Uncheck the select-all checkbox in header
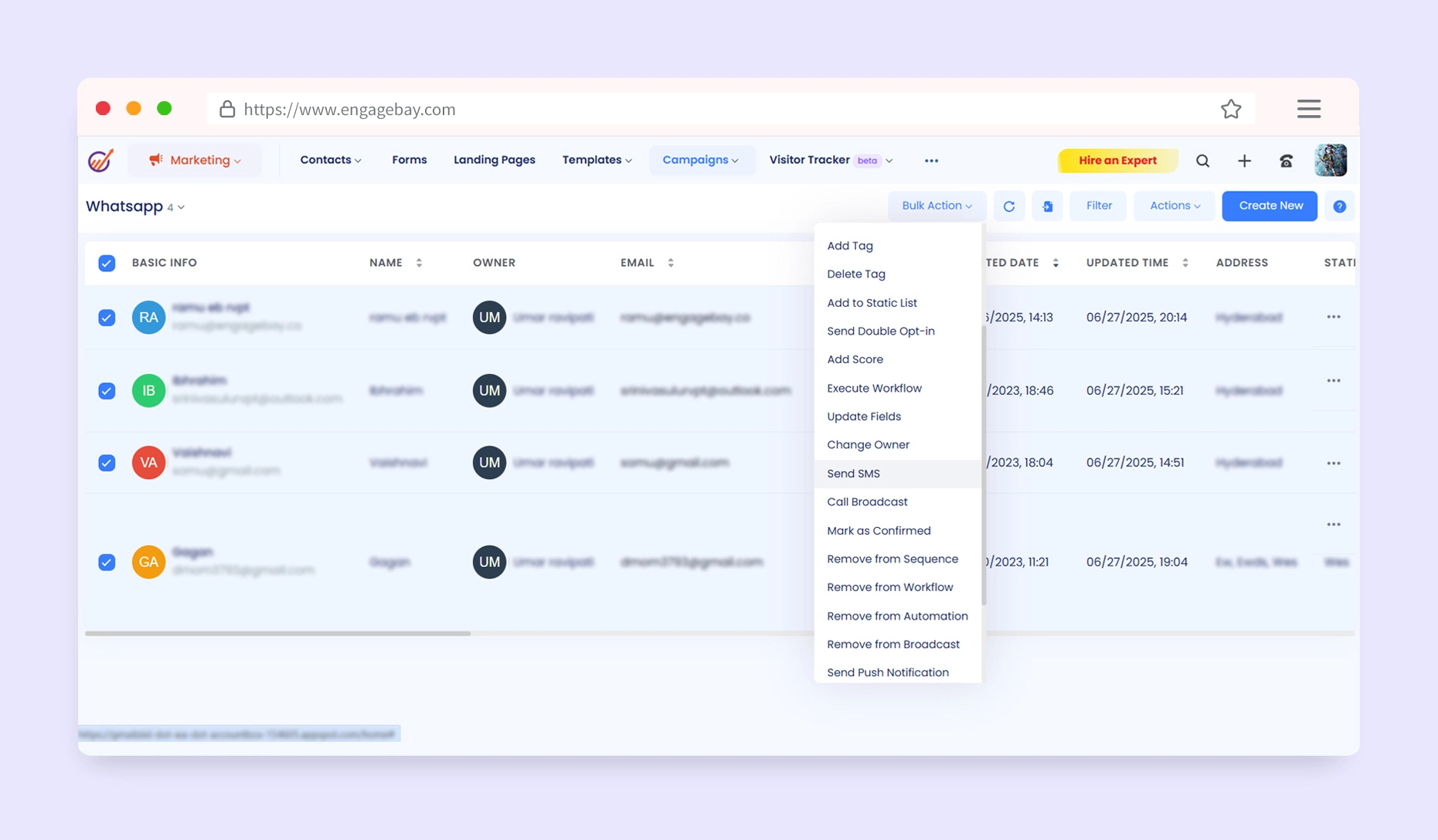 (107, 263)
